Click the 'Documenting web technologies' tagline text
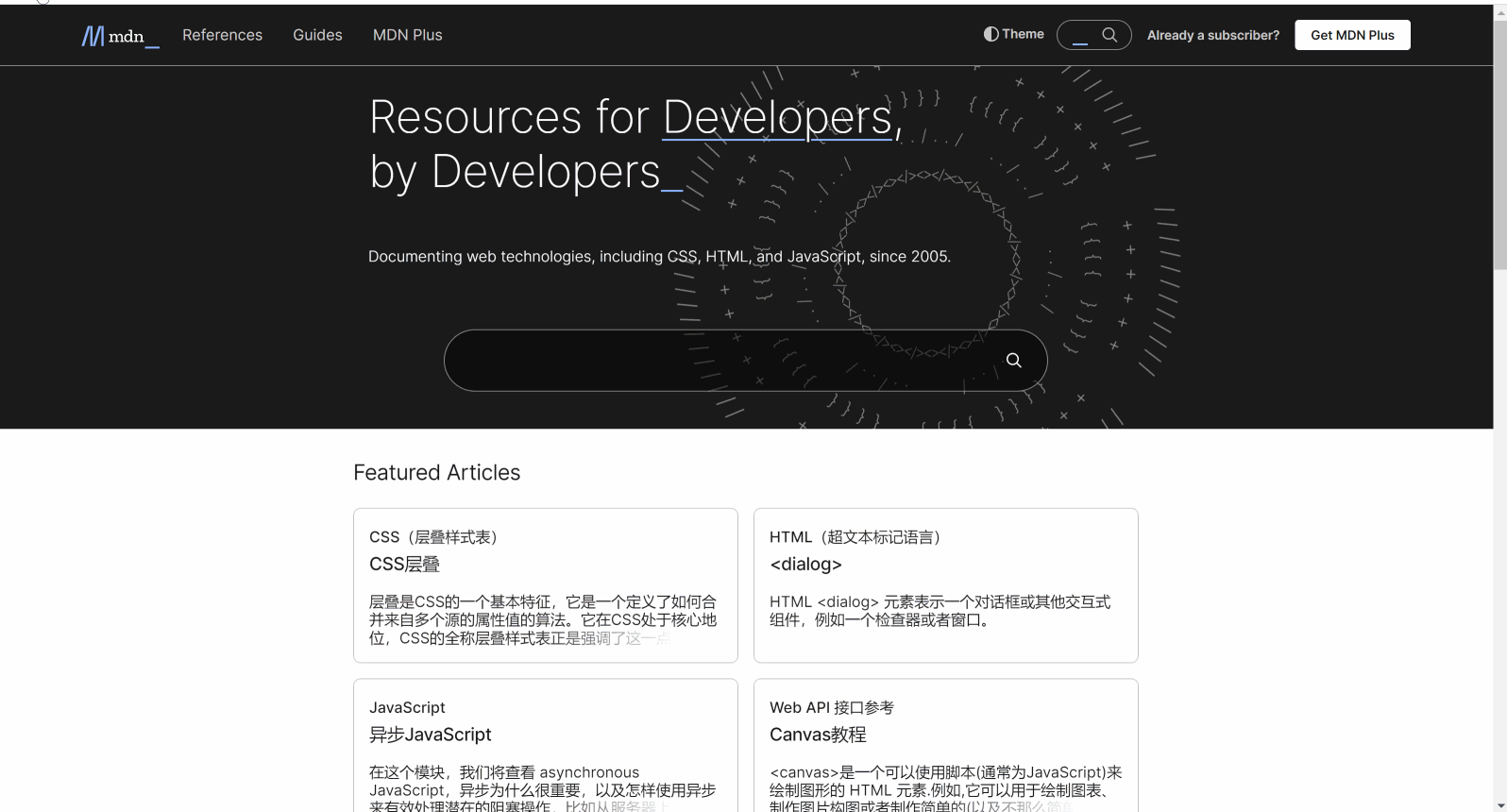 (x=659, y=256)
